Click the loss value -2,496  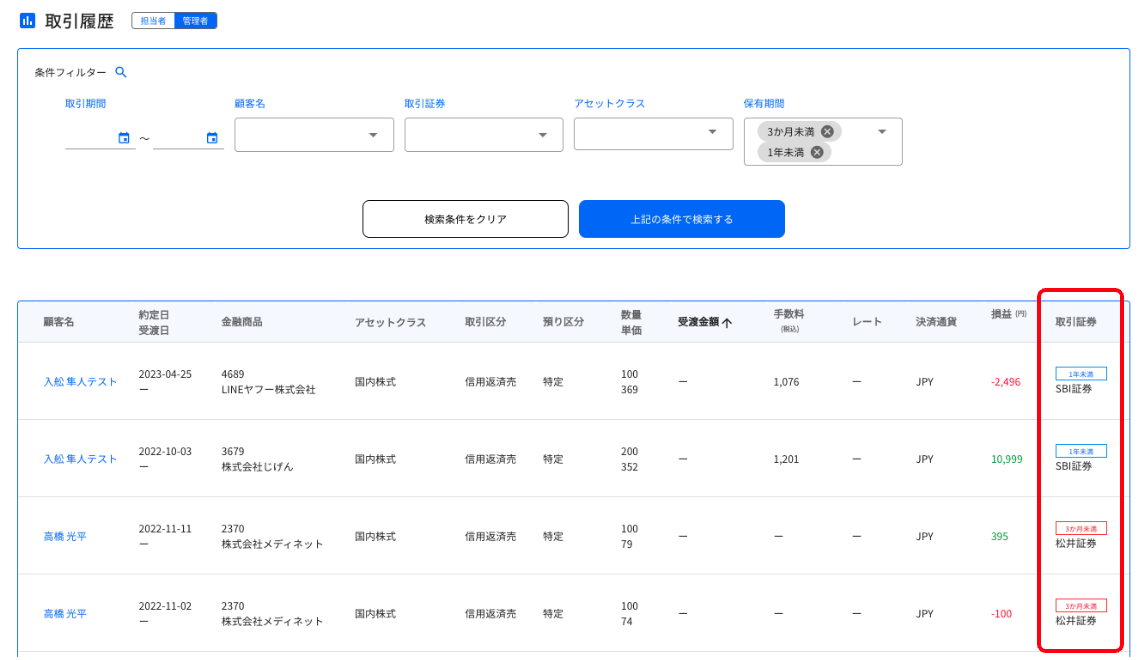coord(1005,382)
